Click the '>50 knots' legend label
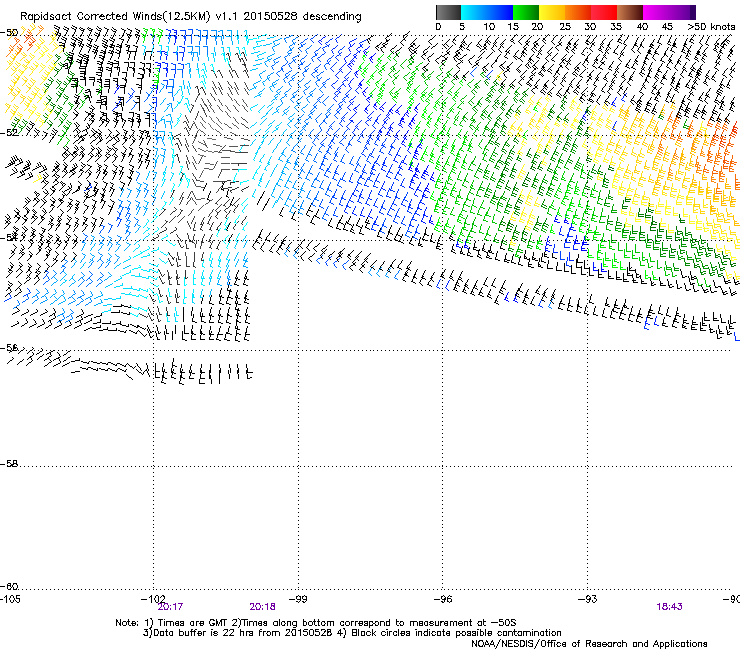The height and width of the screenshot is (650, 740). (711, 27)
